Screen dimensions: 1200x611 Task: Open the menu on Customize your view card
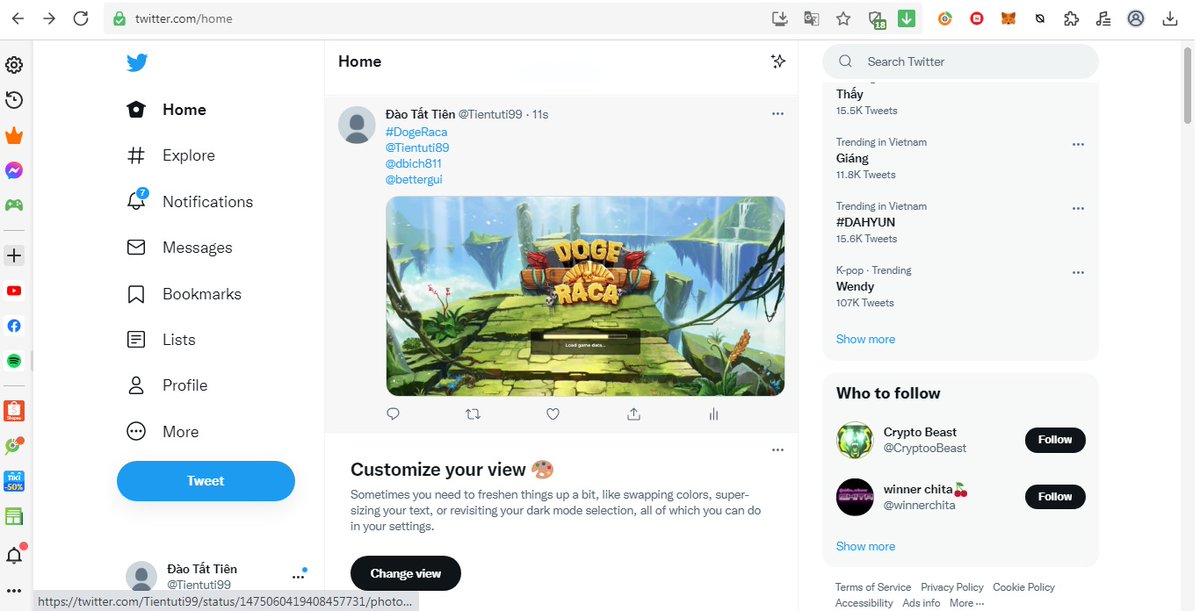click(778, 450)
